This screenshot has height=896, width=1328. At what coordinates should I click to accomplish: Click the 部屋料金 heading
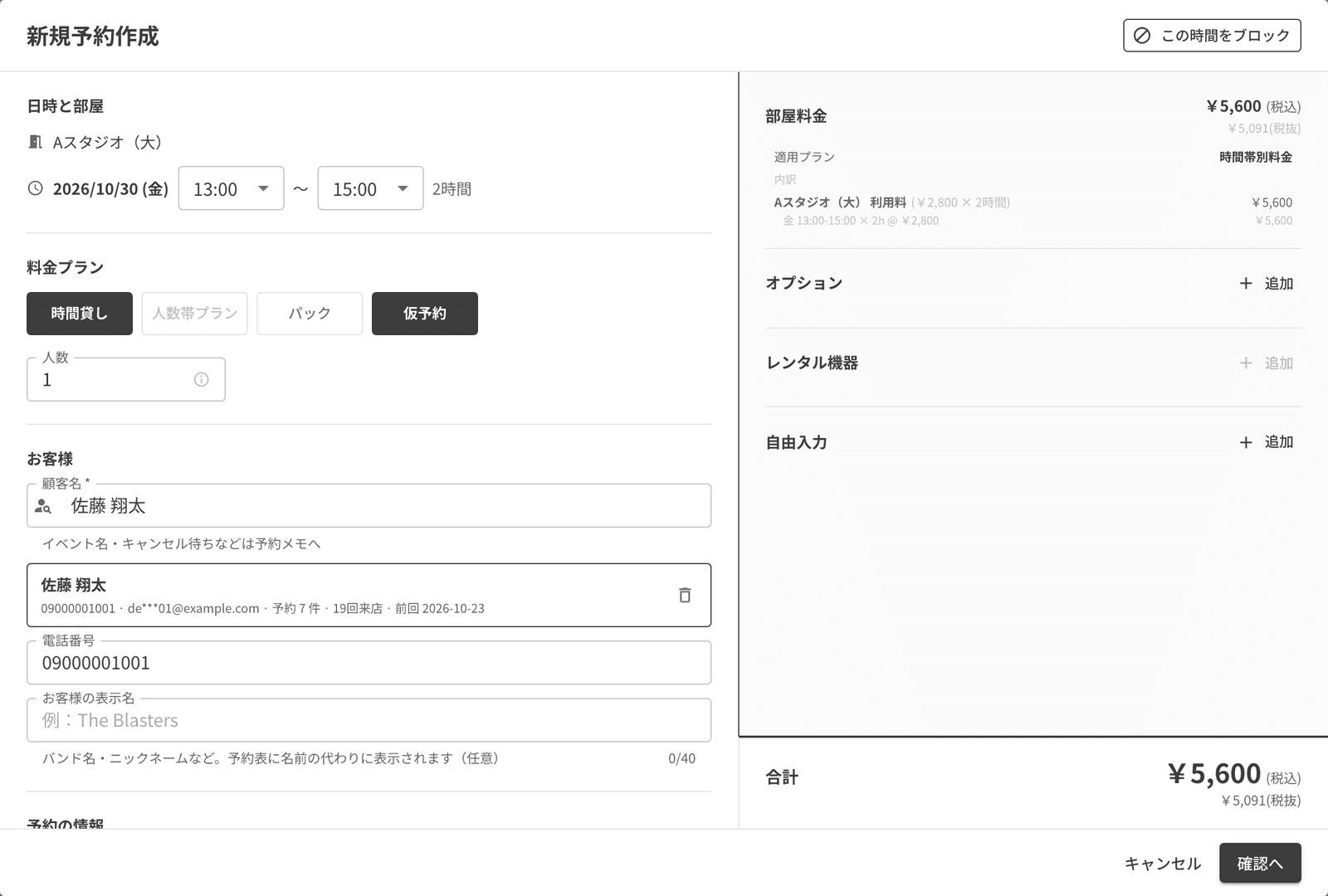pos(796,116)
